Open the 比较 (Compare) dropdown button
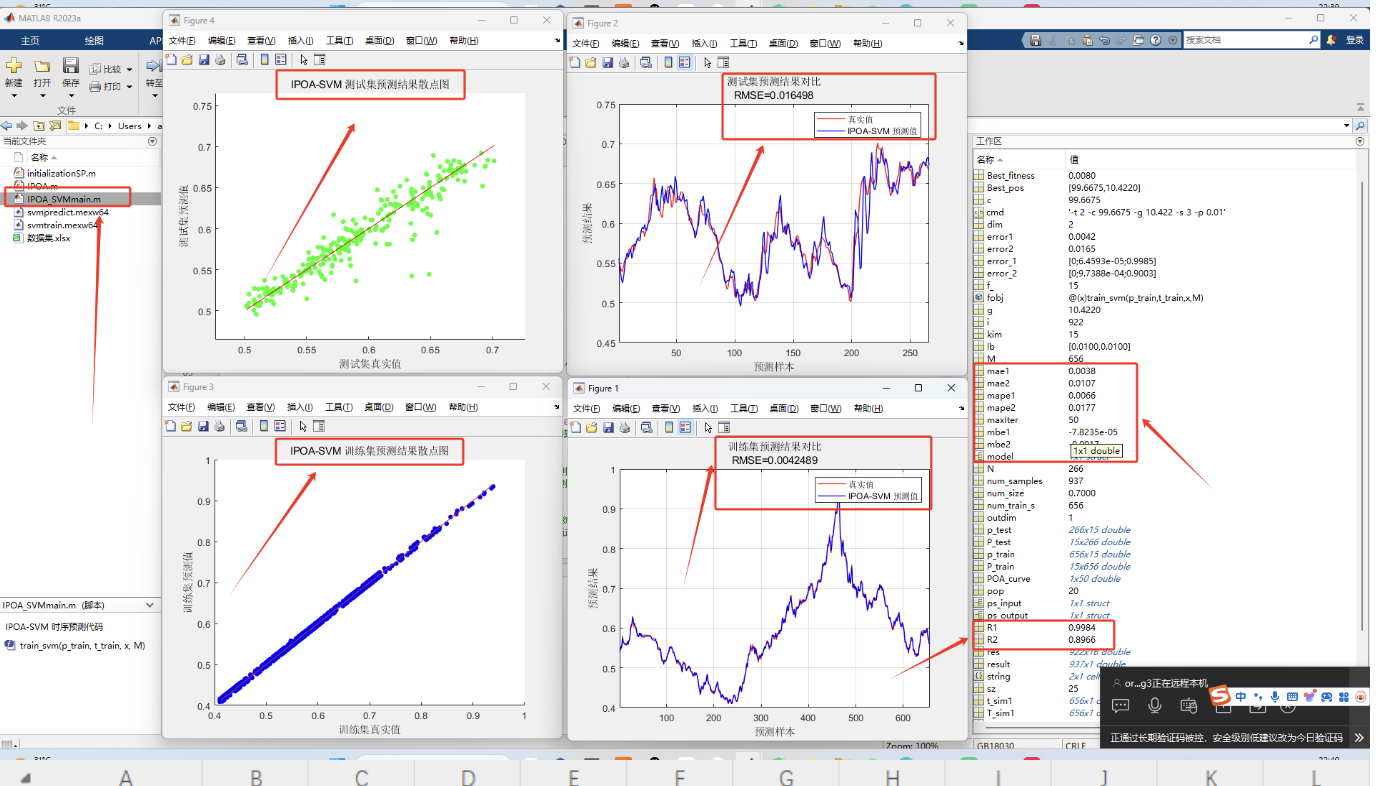 coord(111,69)
